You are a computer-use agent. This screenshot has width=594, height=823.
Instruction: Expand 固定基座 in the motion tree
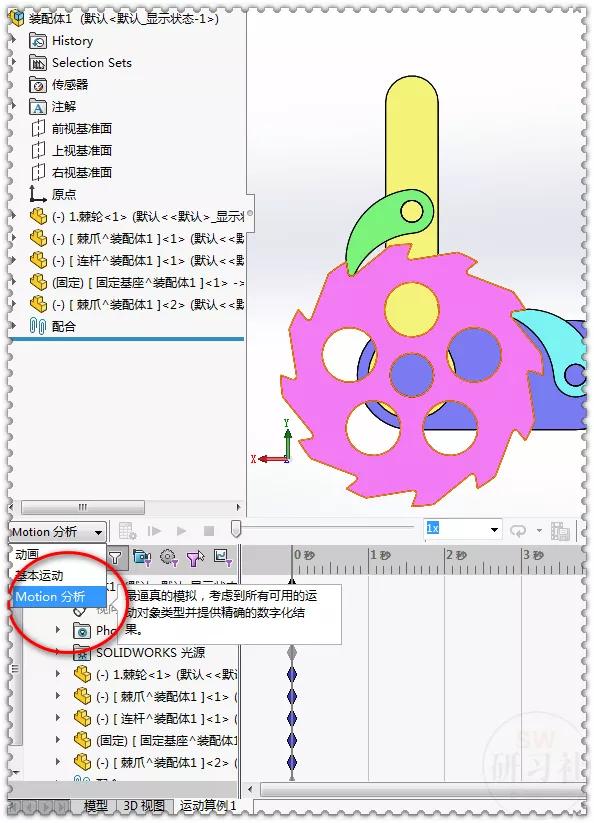pos(58,740)
